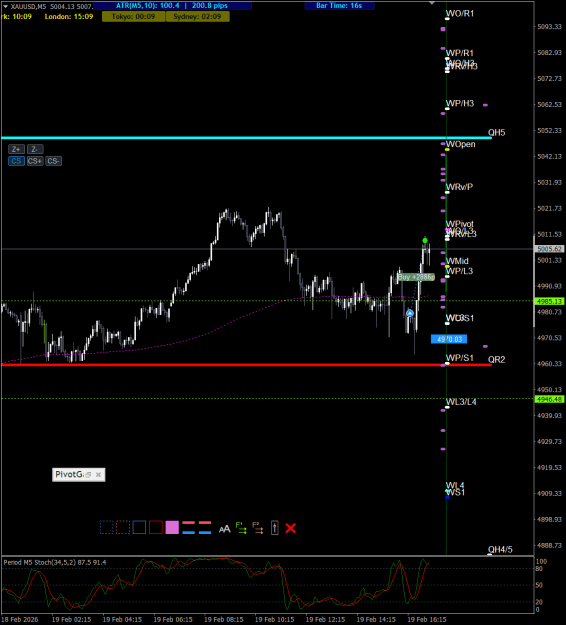Screen dimensions: 566x625
Task: Close the PivotG panel with its X
Action: [x=98, y=475]
